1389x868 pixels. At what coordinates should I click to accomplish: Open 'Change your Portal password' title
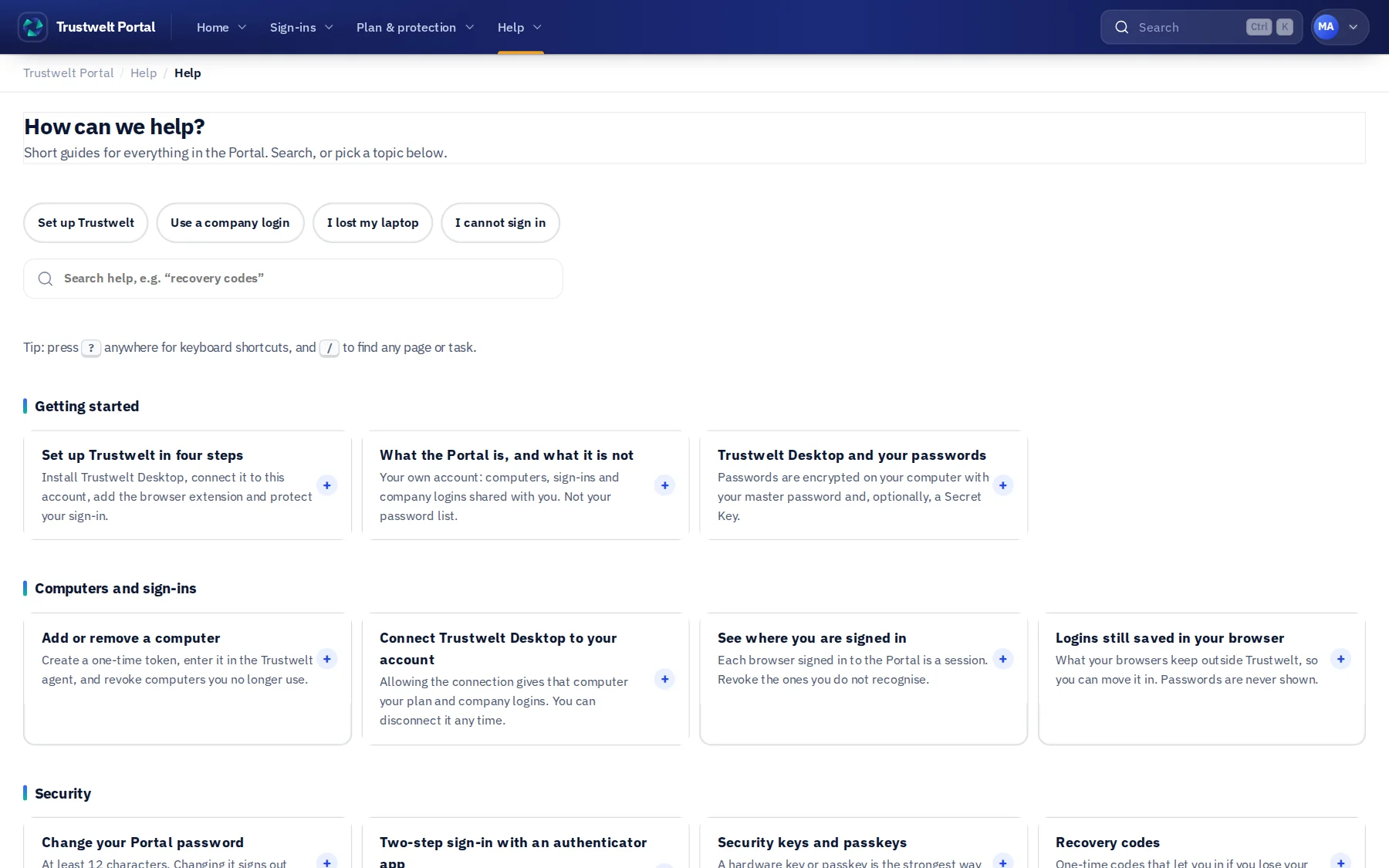(x=143, y=843)
